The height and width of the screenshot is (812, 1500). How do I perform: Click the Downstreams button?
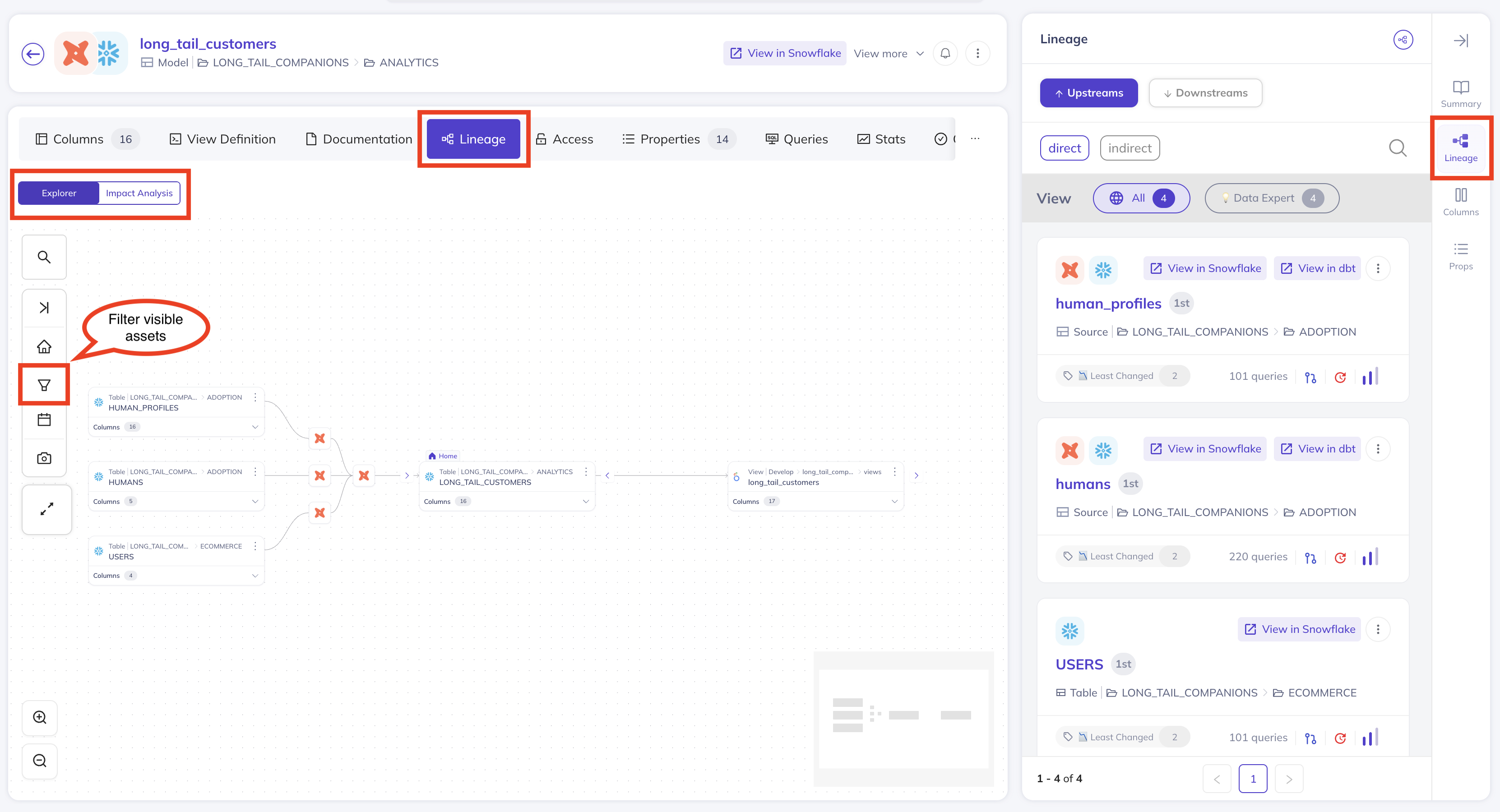(1205, 93)
